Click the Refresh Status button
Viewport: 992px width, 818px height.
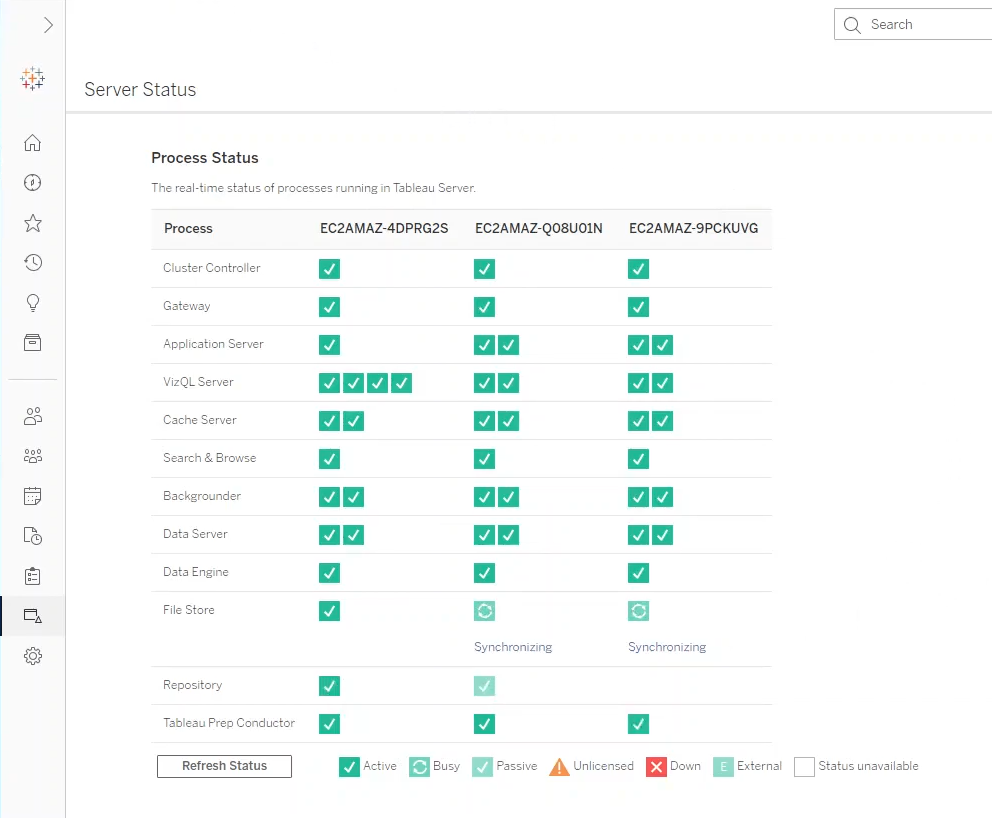point(225,766)
